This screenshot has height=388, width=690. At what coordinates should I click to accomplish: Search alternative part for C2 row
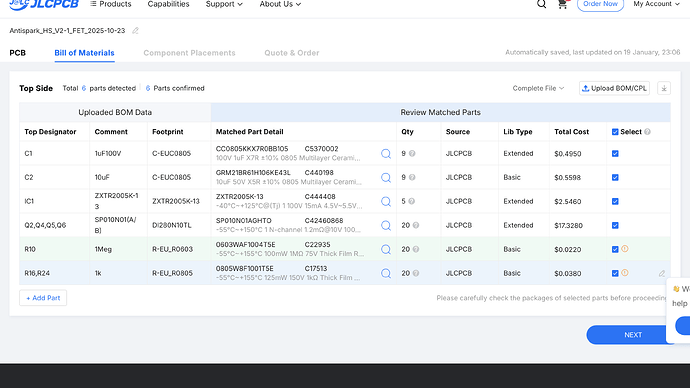point(386,177)
